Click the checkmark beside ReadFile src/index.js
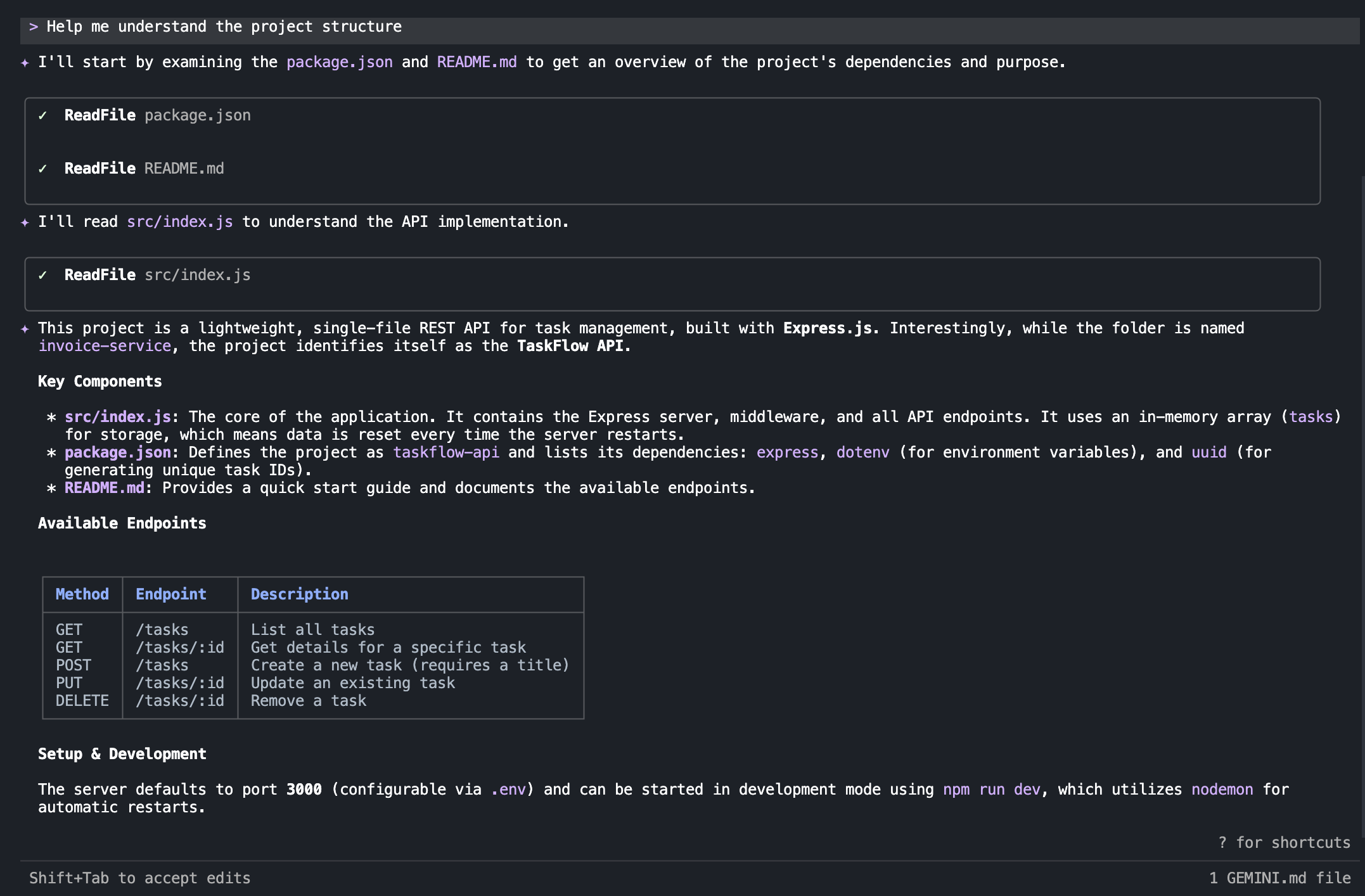This screenshot has height=896, width=1365. tap(43, 274)
